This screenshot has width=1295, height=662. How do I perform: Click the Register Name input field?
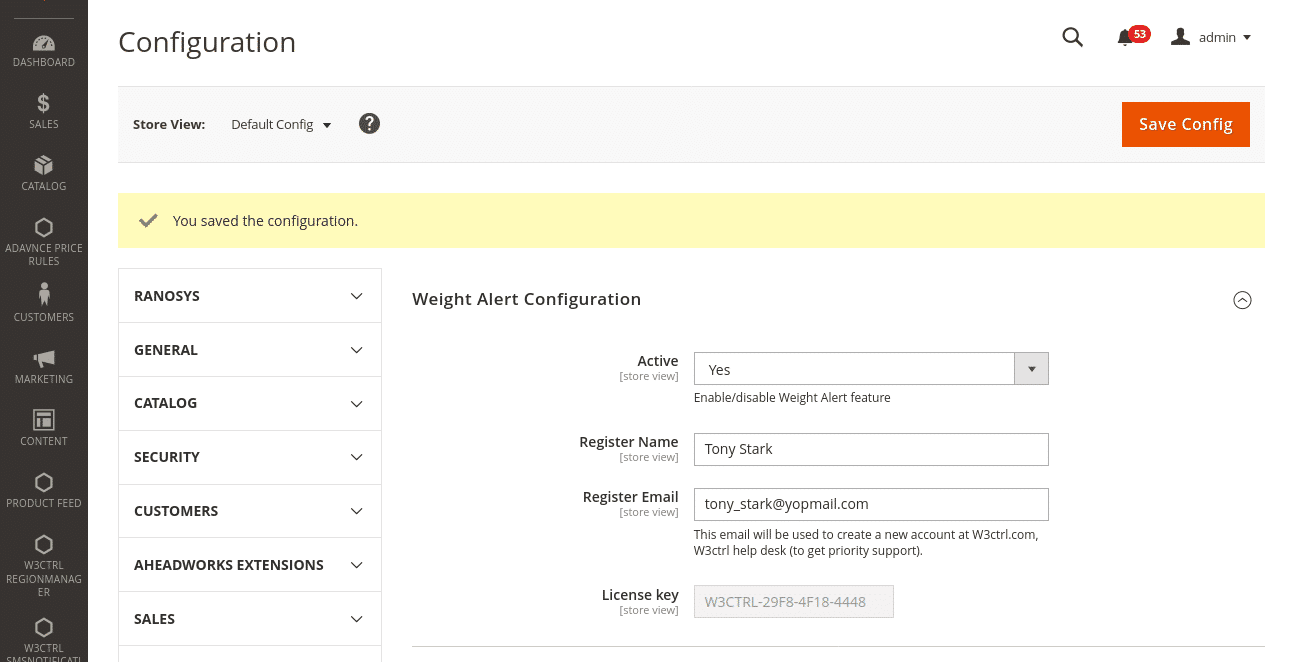tap(870, 449)
